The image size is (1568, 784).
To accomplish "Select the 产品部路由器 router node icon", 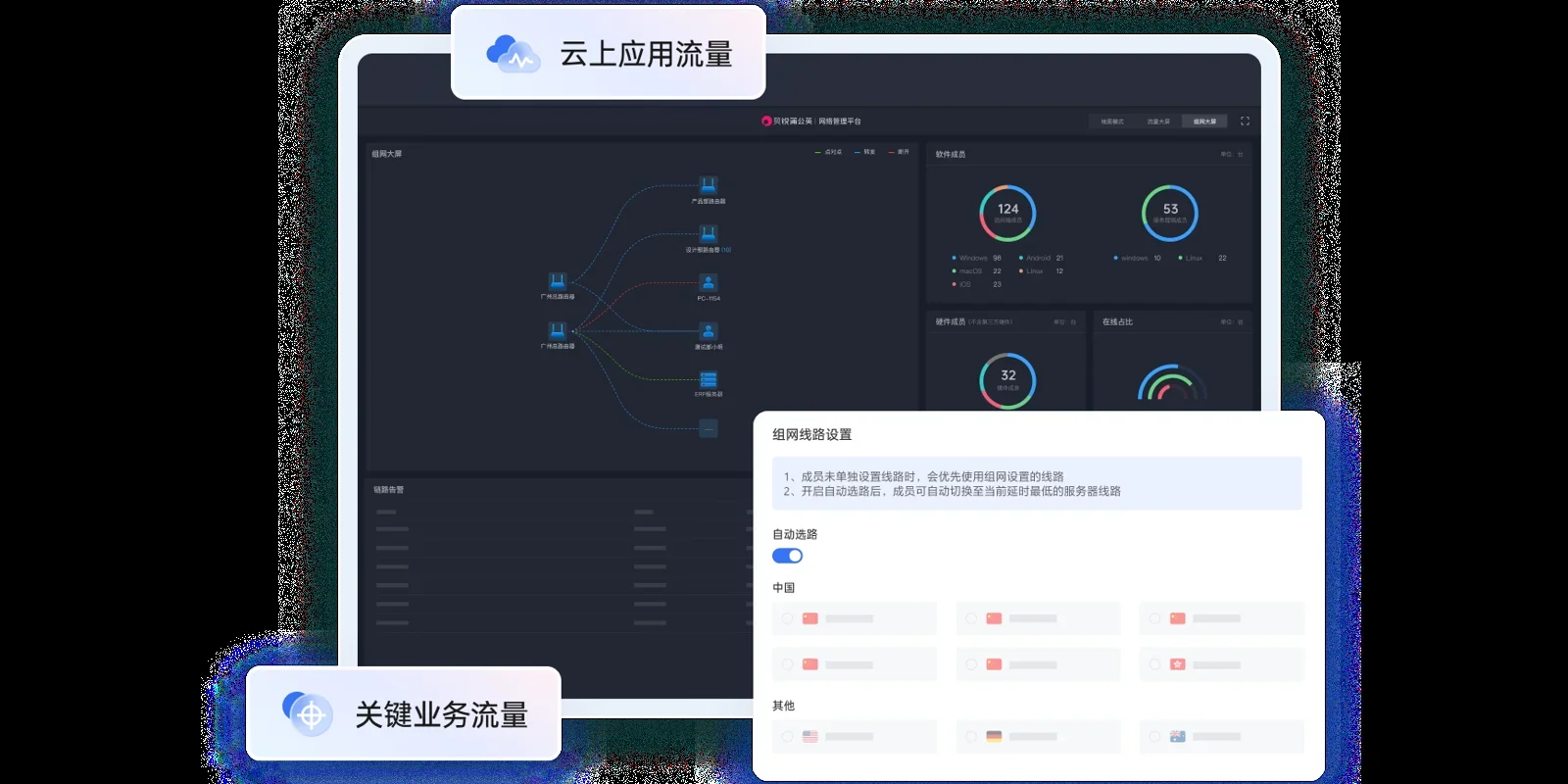I will (x=709, y=185).
